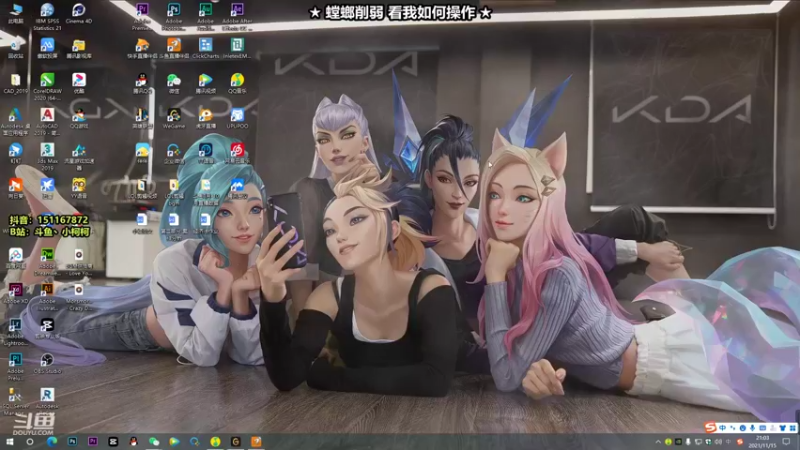Open QQ penguin in the taskbar
The width and height of the screenshot is (800, 450).
point(134,441)
